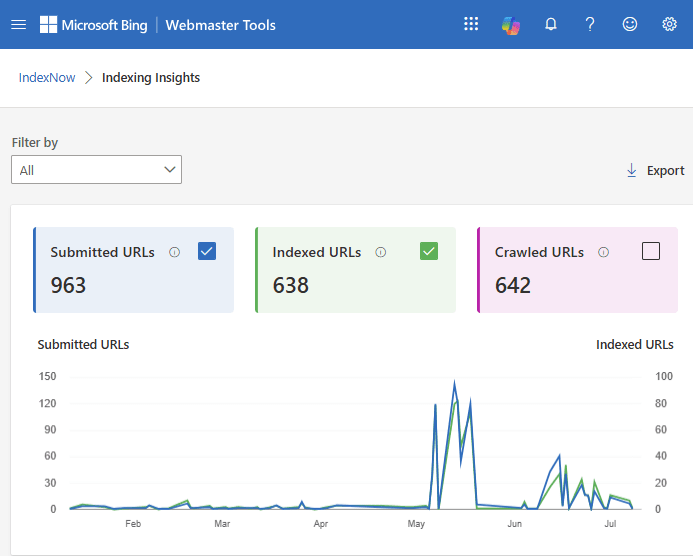Open the hamburger navigation menu

[x=18, y=25]
